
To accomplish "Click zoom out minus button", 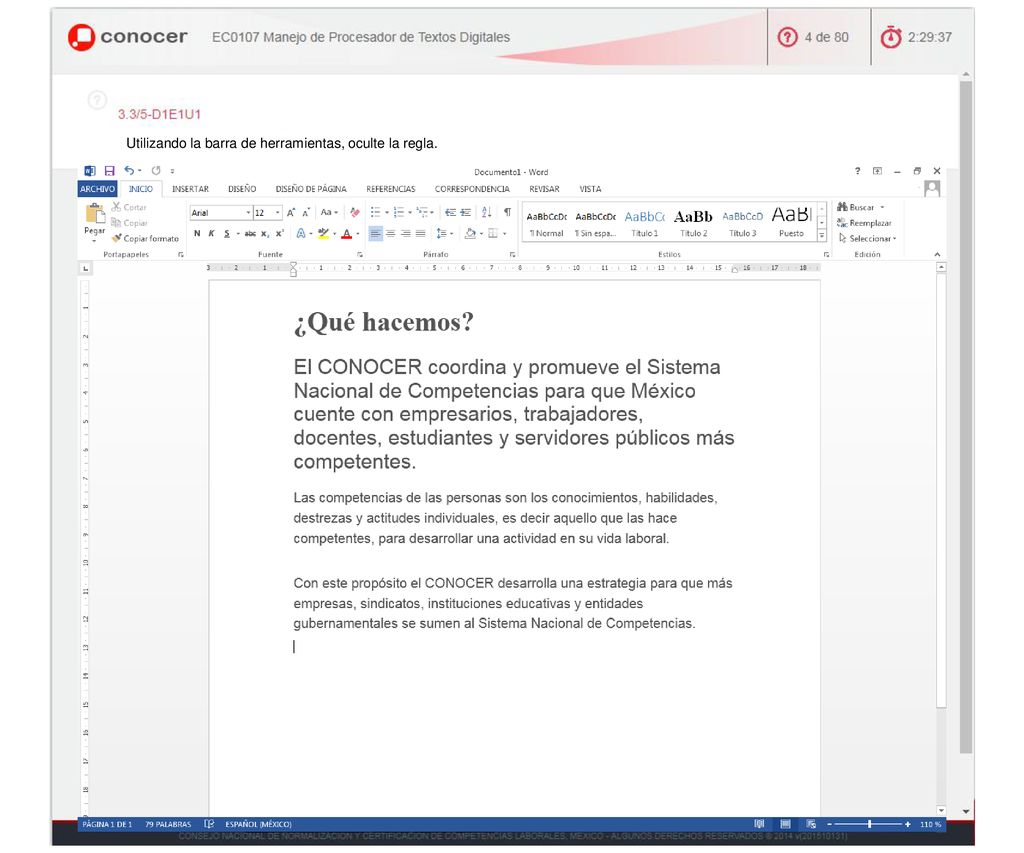I will pos(829,824).
